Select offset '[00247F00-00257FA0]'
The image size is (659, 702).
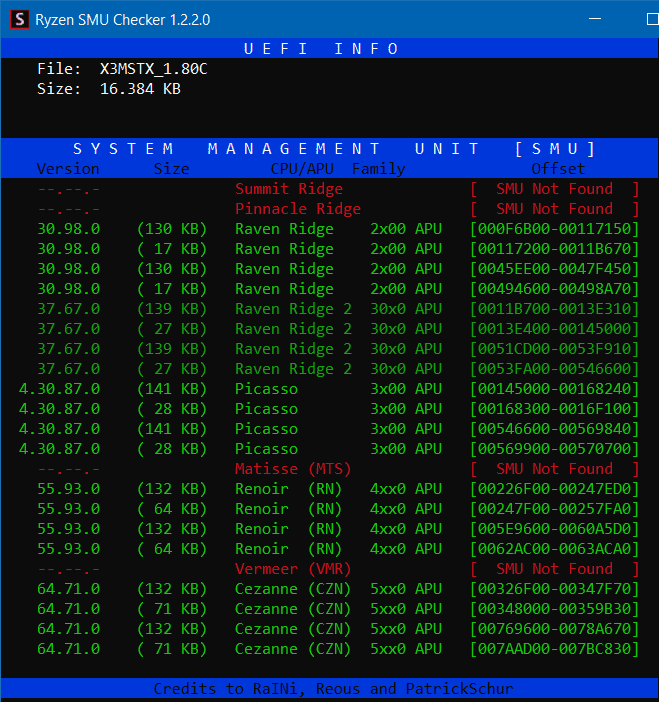click(x=554, y=509)
